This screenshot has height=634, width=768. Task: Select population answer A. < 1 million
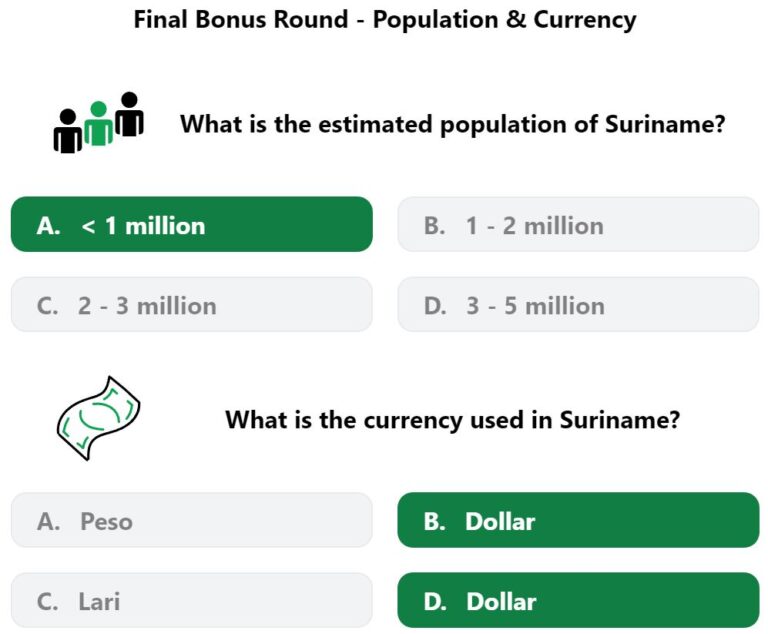pyautogui.click(x=192, y=224)
